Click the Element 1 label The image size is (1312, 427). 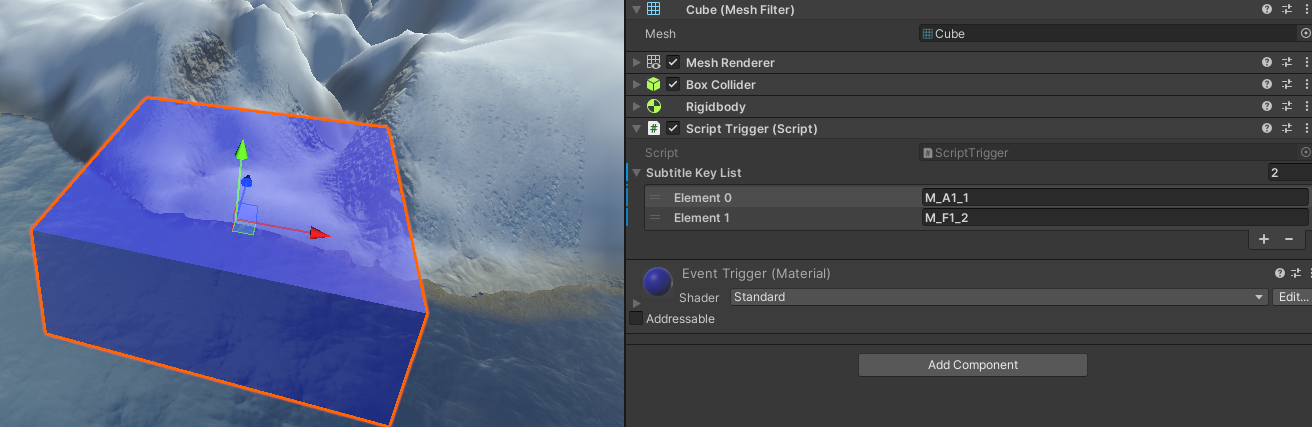tap(702, 218)
